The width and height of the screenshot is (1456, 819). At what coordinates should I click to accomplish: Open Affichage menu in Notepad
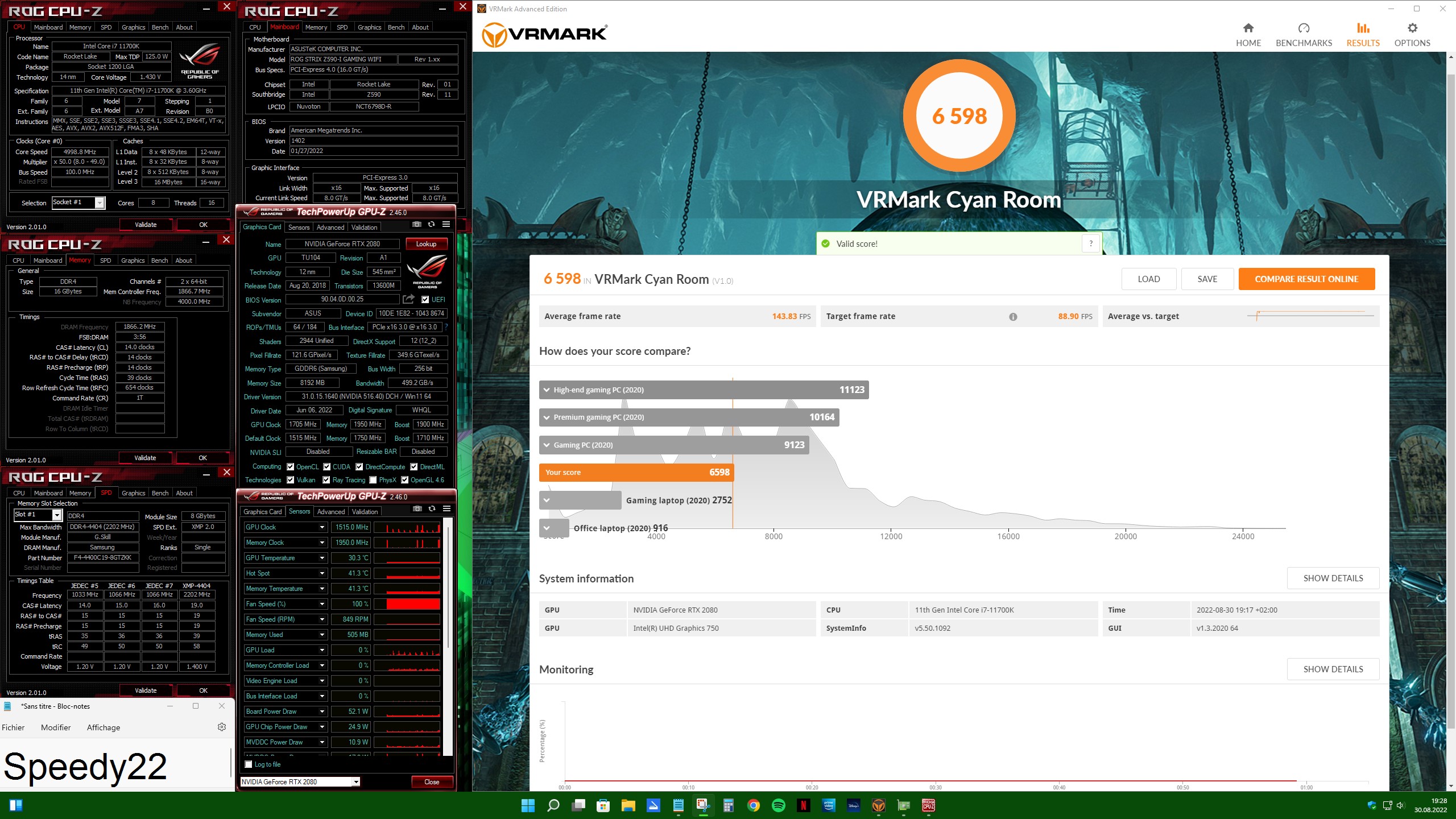(104, 727)
